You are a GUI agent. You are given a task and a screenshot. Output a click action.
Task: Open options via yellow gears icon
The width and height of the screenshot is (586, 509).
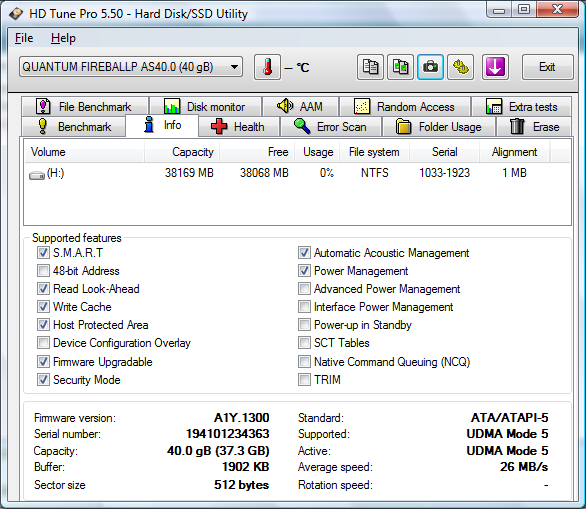tap(460, 67)
